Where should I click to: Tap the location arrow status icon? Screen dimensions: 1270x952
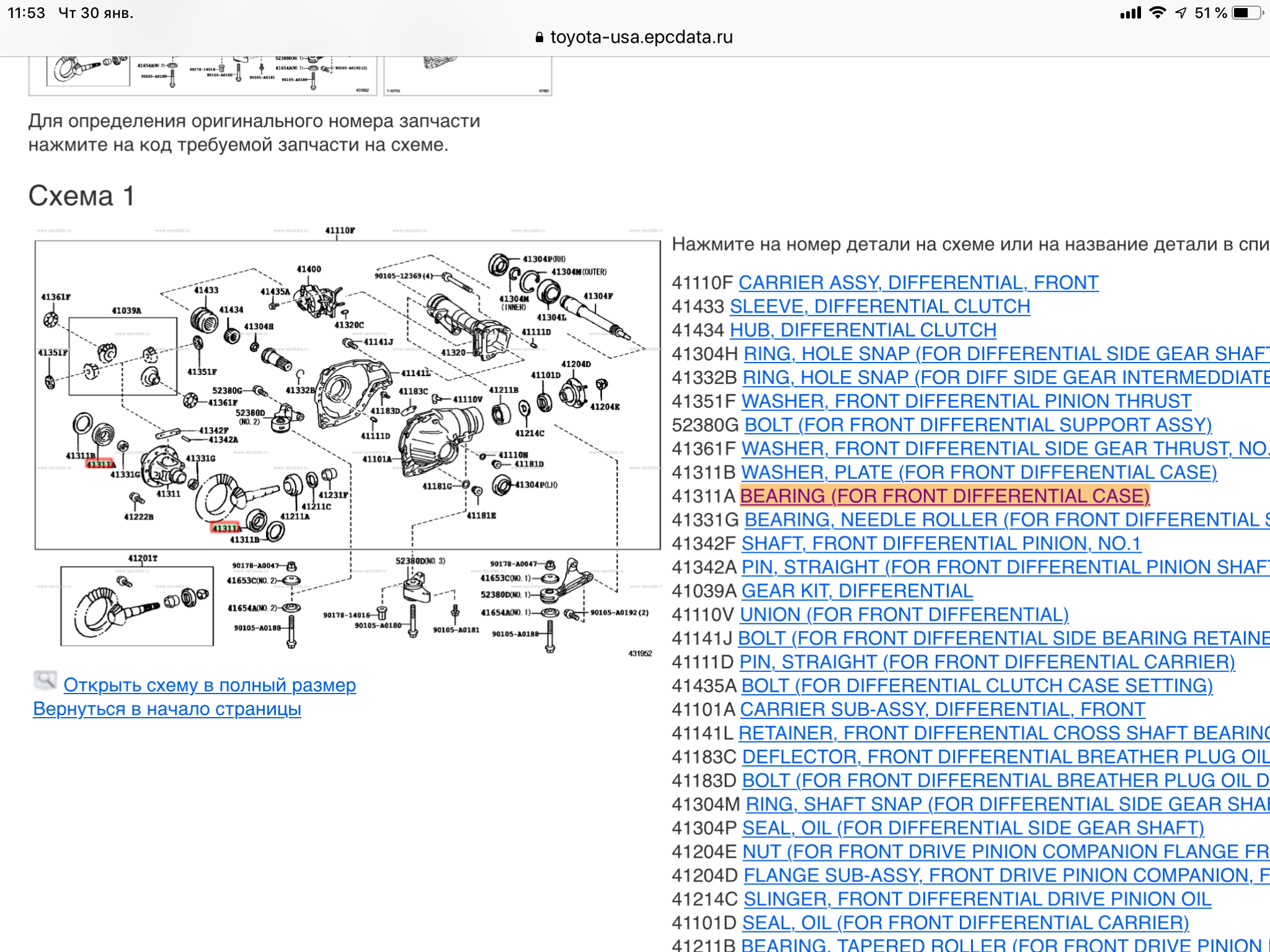1181,12
